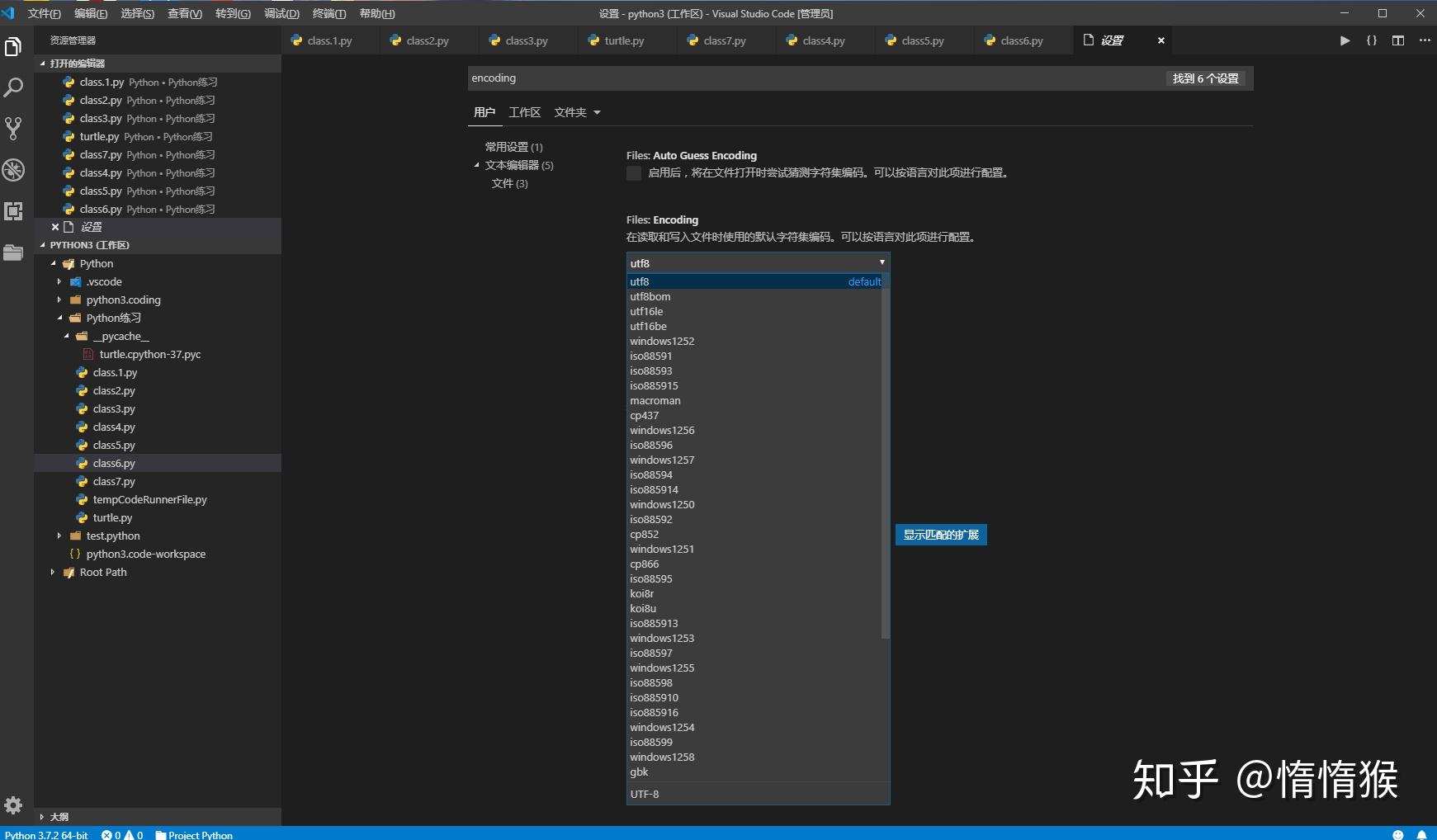Open the Files Encoding combo box
This screenshot has height=840, width=1437.
758,263
